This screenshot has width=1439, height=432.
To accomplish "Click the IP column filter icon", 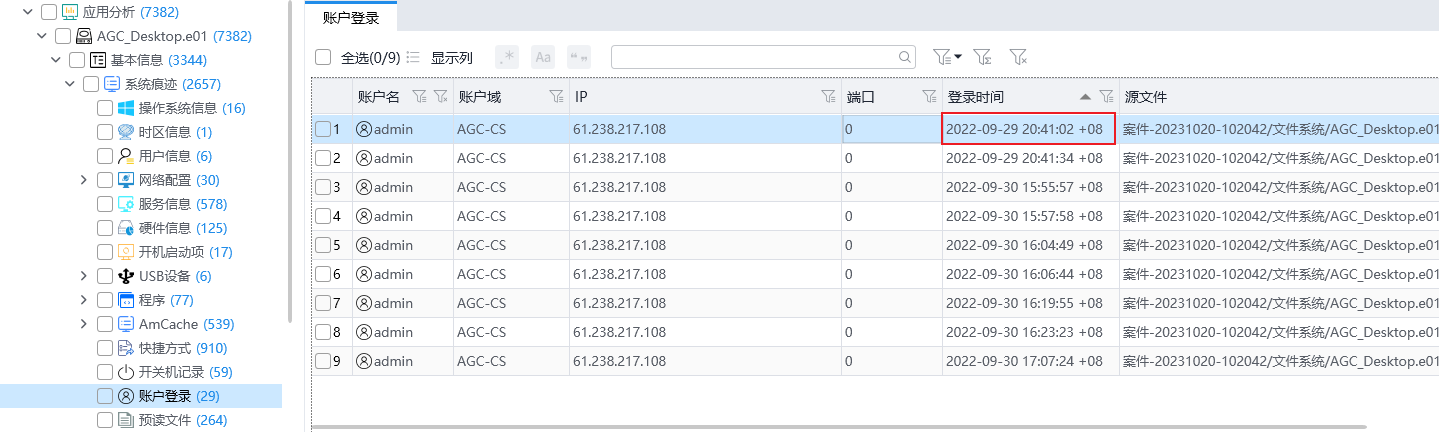I will (828, 97).
